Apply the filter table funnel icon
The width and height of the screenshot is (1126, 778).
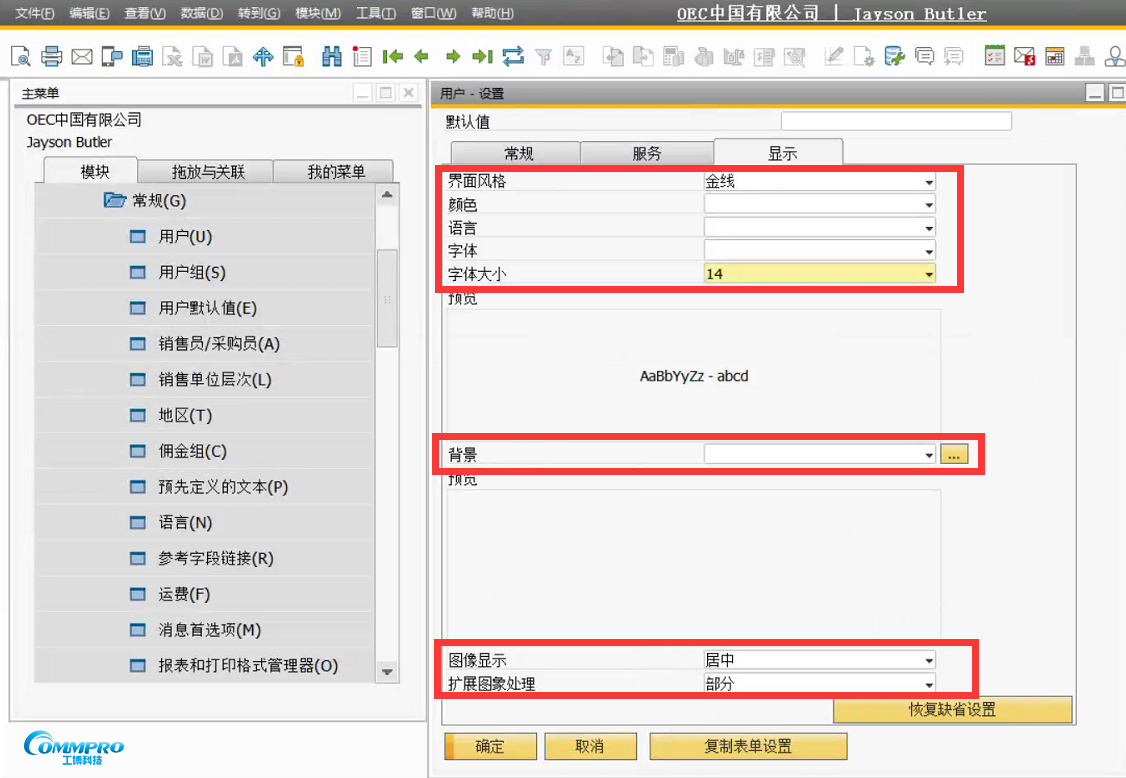click(543, 56)
